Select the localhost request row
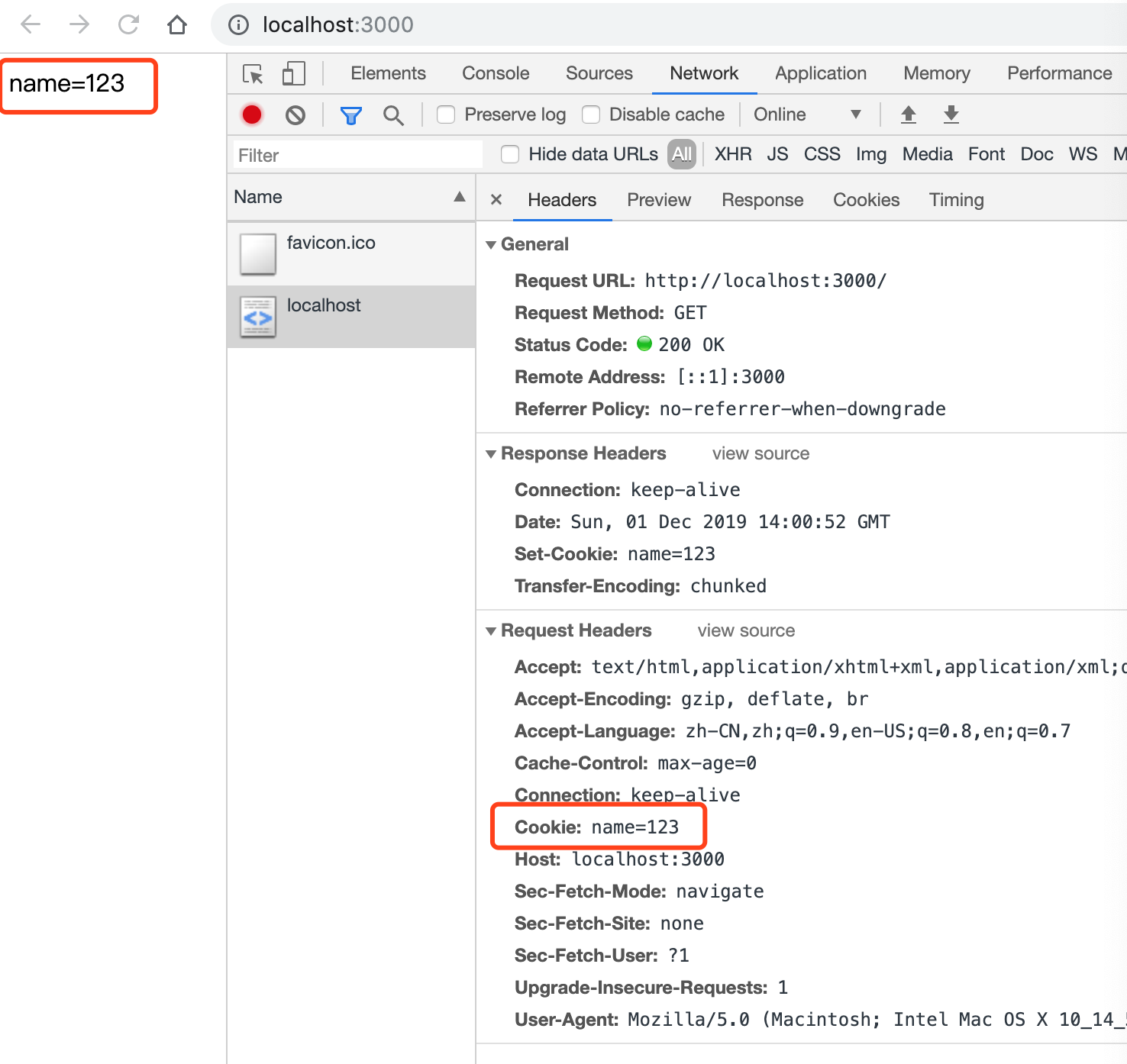Screen dimensions: 1127x1064 (x=351, y=317)
